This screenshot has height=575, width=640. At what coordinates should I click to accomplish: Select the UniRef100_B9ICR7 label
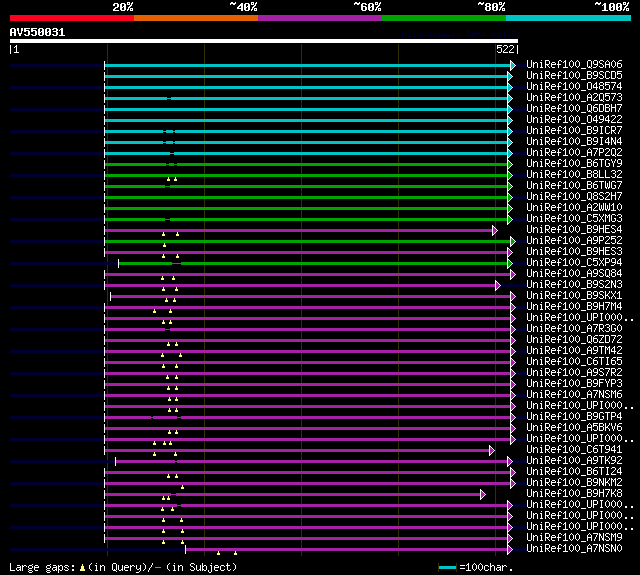574,131
